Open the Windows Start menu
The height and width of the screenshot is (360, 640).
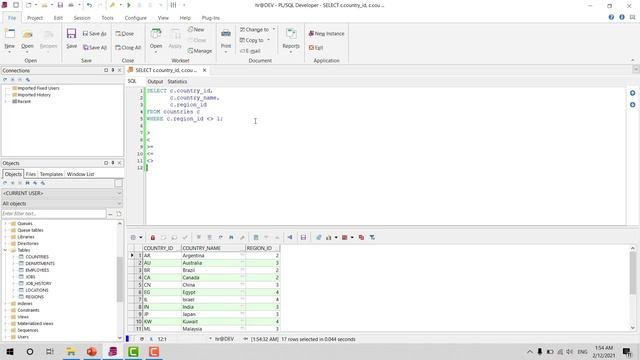click(10, 351)
